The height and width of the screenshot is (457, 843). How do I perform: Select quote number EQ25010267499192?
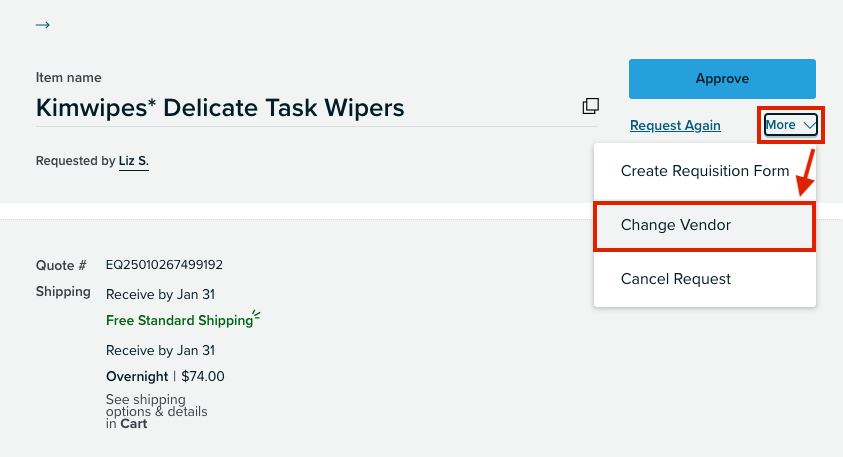[x=164, y=265]
